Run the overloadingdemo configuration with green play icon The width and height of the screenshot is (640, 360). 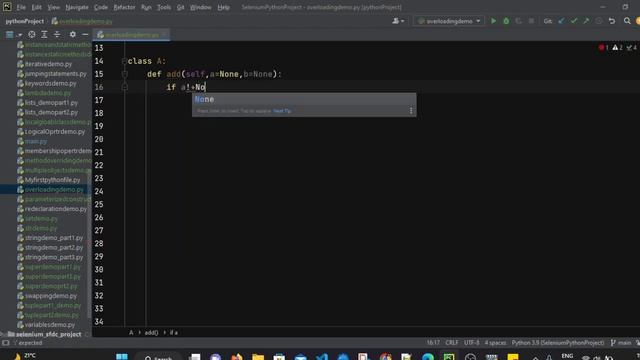point(493,21)
